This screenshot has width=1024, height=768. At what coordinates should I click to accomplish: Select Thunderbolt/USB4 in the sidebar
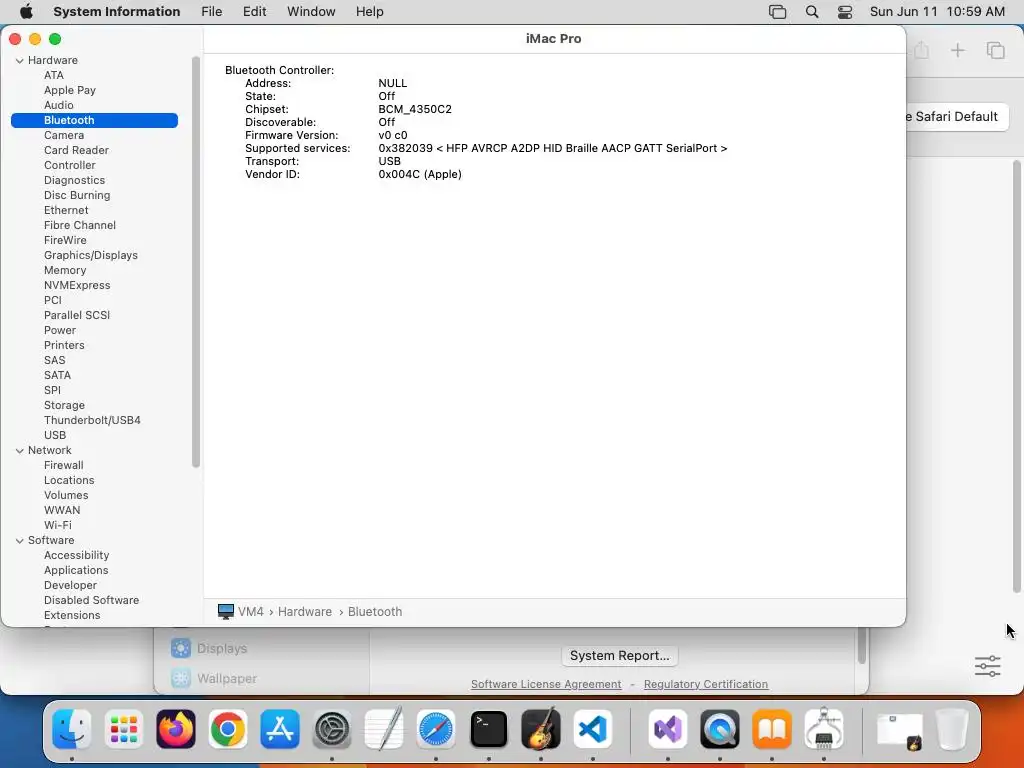[x=92, y=421]
